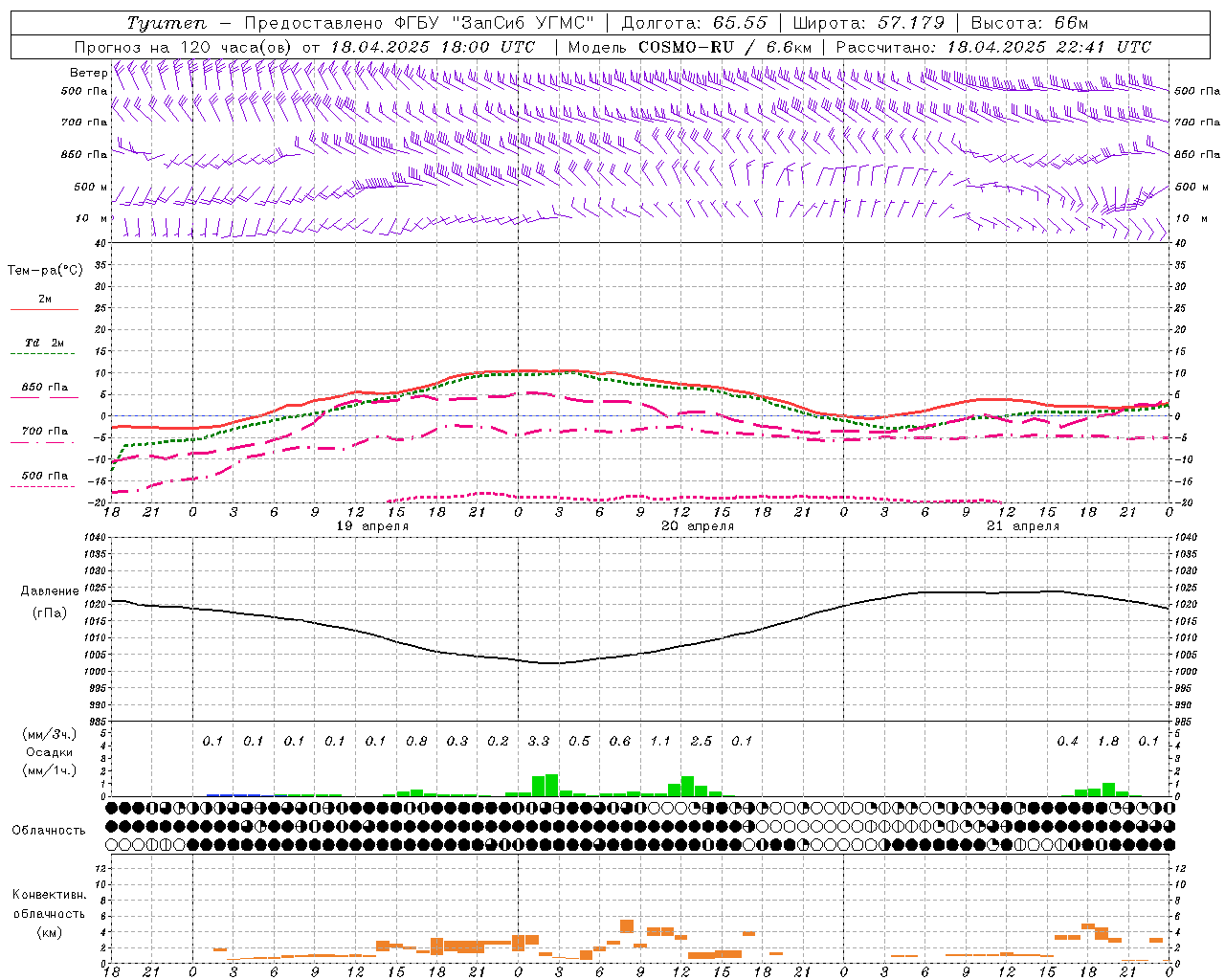The height and width of the screenshot is (980, 1225).
Task: Click the '0.8' precipitation amount value
Action: [416, 741]
